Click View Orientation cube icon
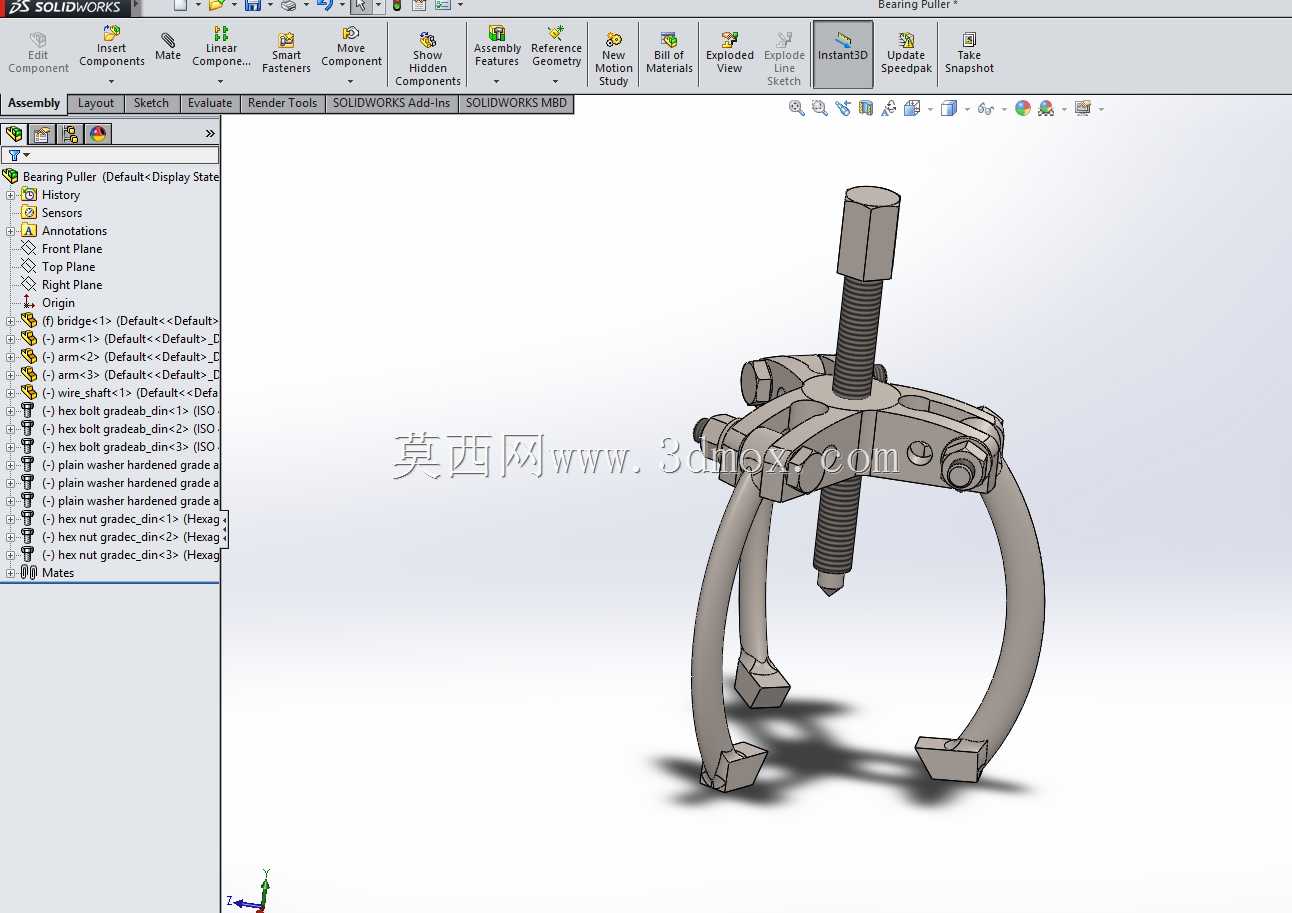This screenshot has width=1292, height=913. point(912,108)
